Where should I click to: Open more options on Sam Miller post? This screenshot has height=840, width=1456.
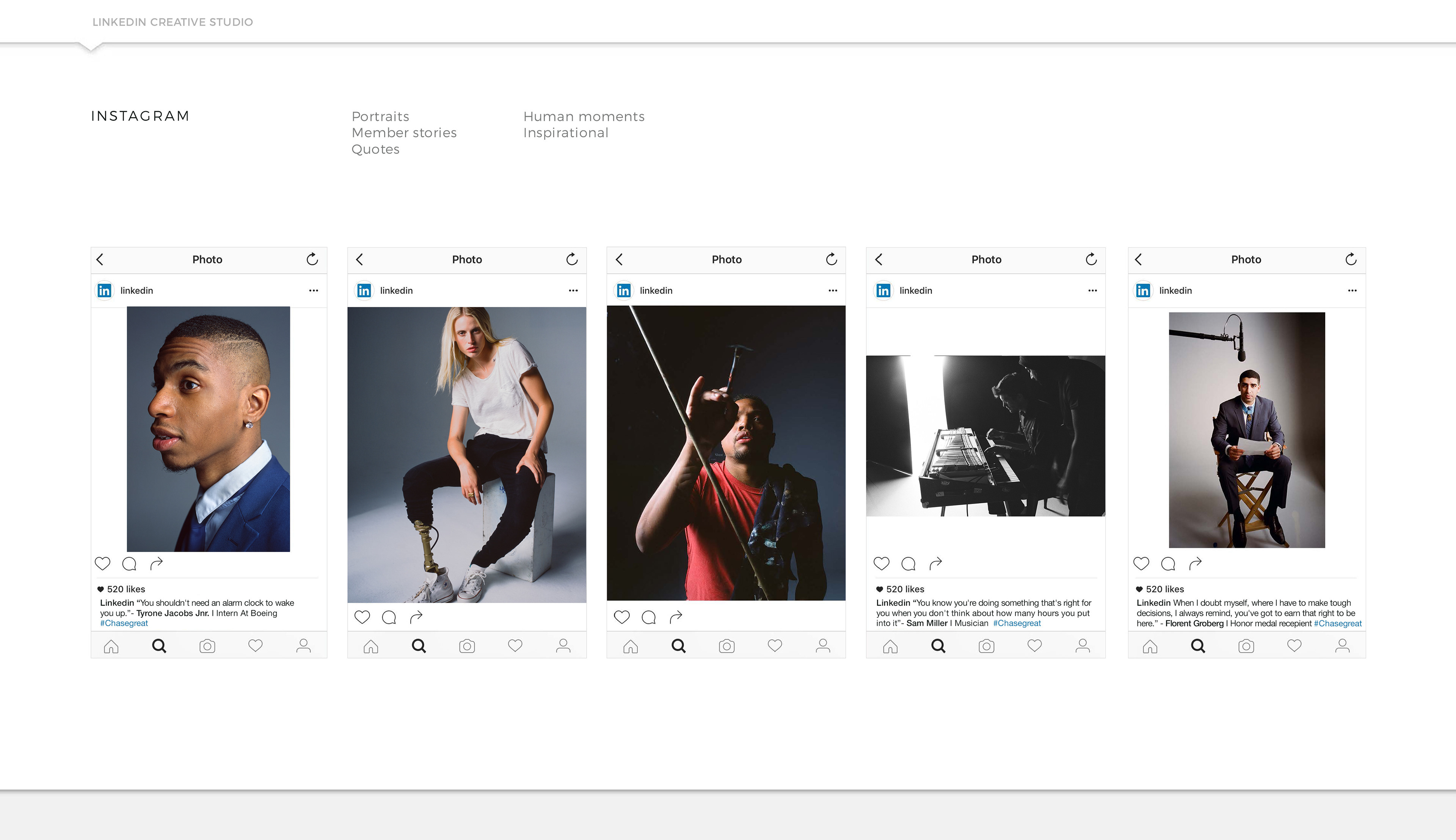click(x=1092, y=291)
